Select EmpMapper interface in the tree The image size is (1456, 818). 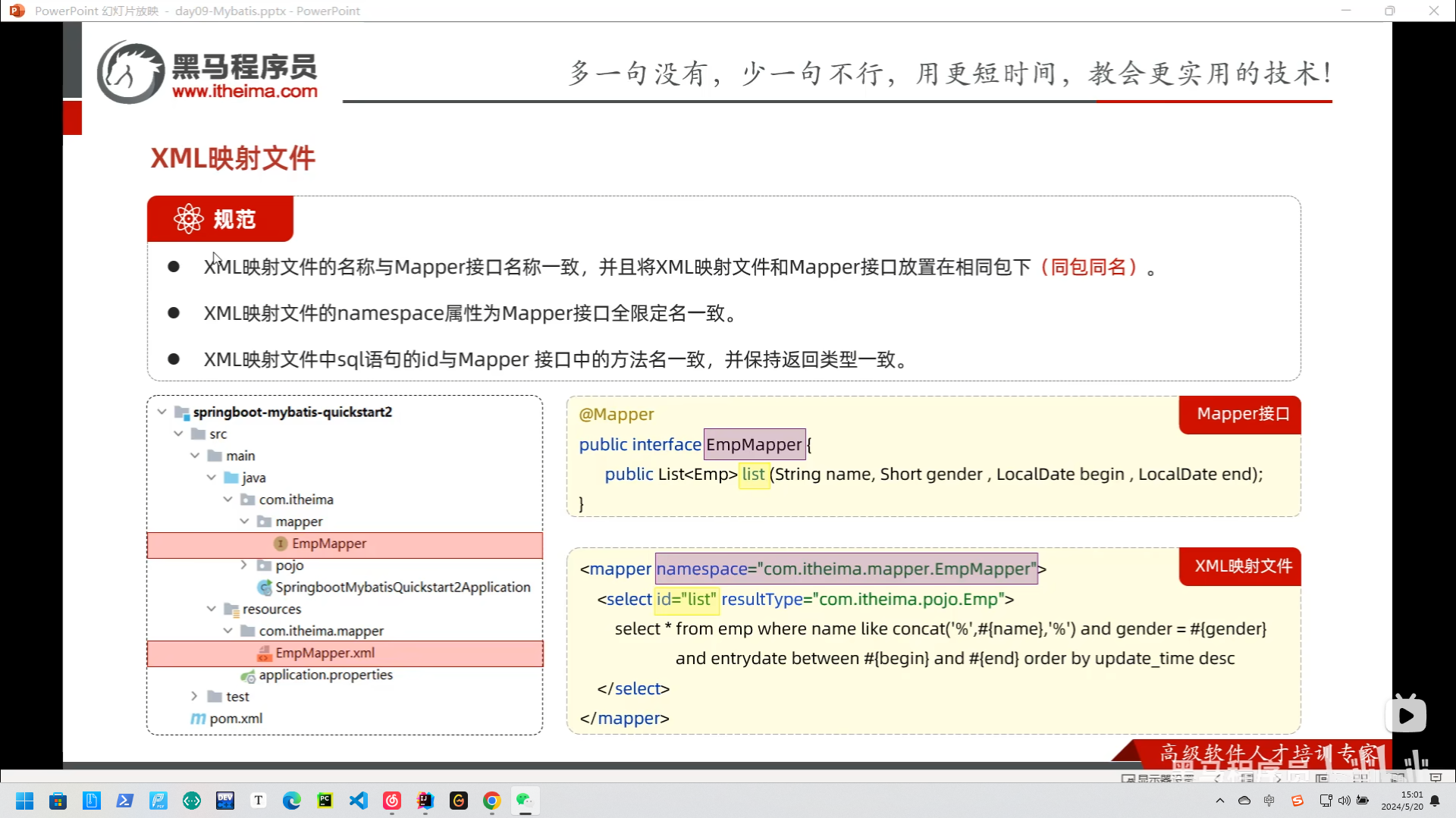(345, 544)
